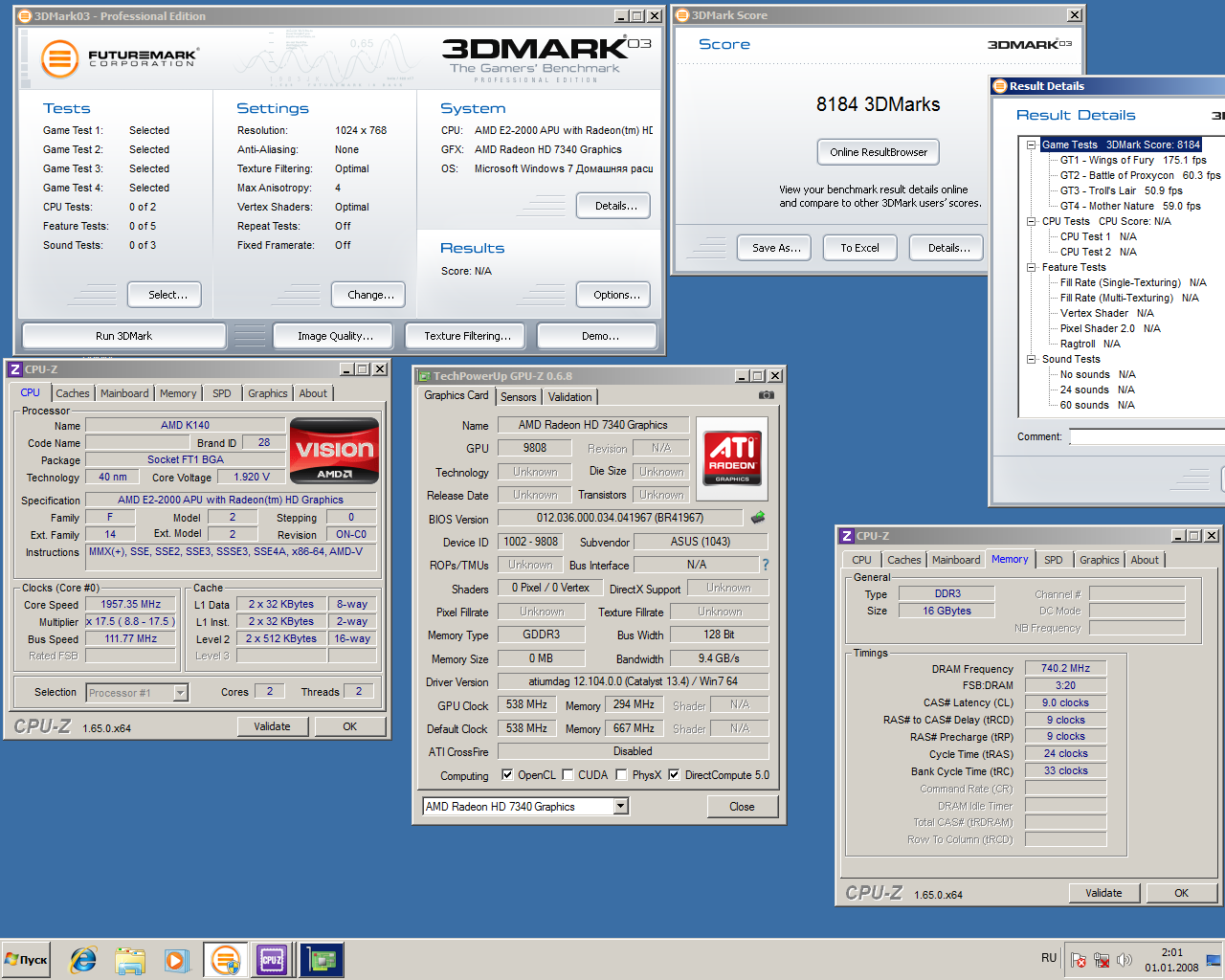This screenshot has height=980, width=1225.
Task: Select 'Ragtroll' result row
Action: pyautogui.click(x=1090, y=345)
